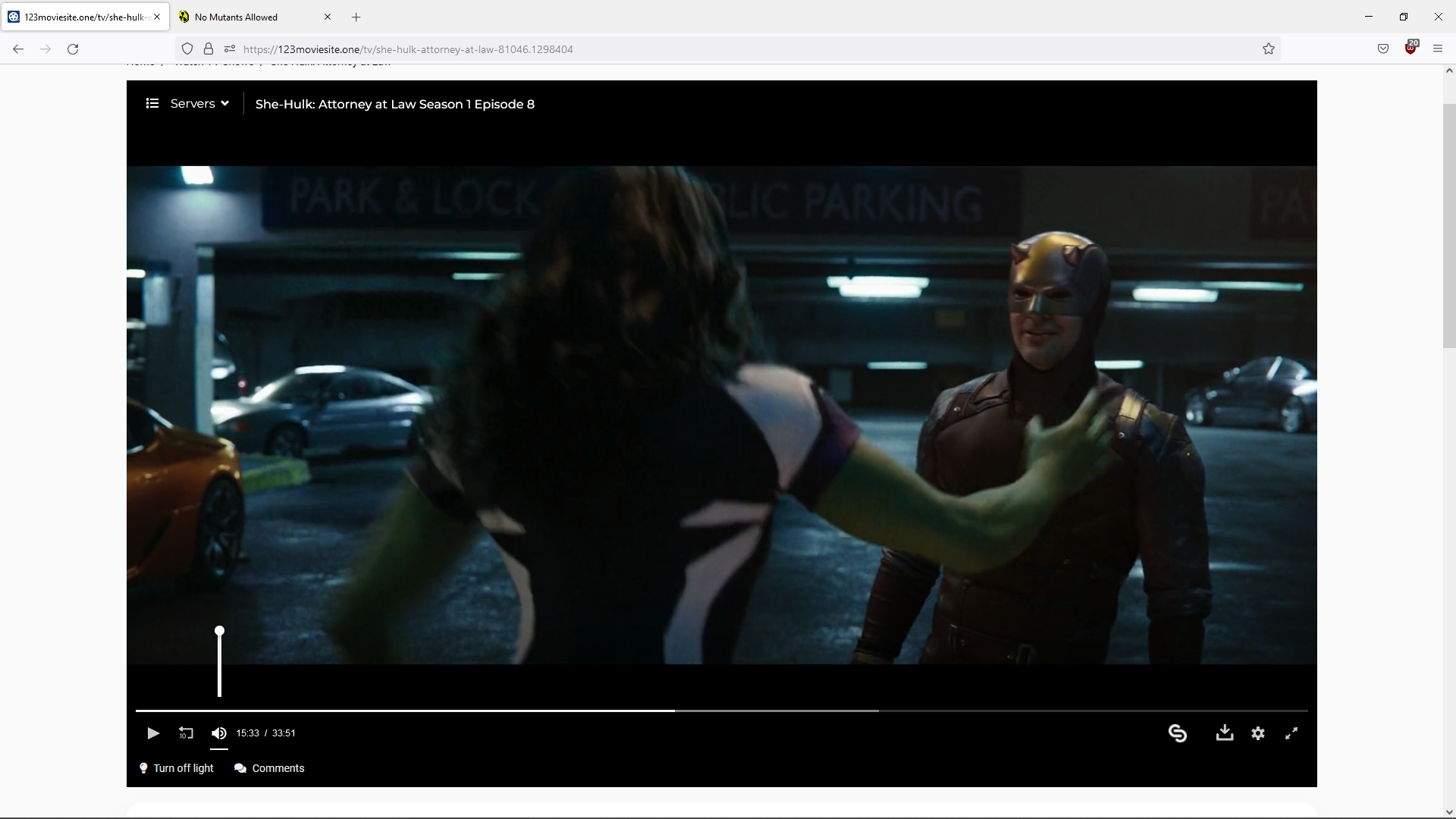View site security padlock info
Image resolution: width=1456 pixels, height=819 pixels.
[209, 49]
